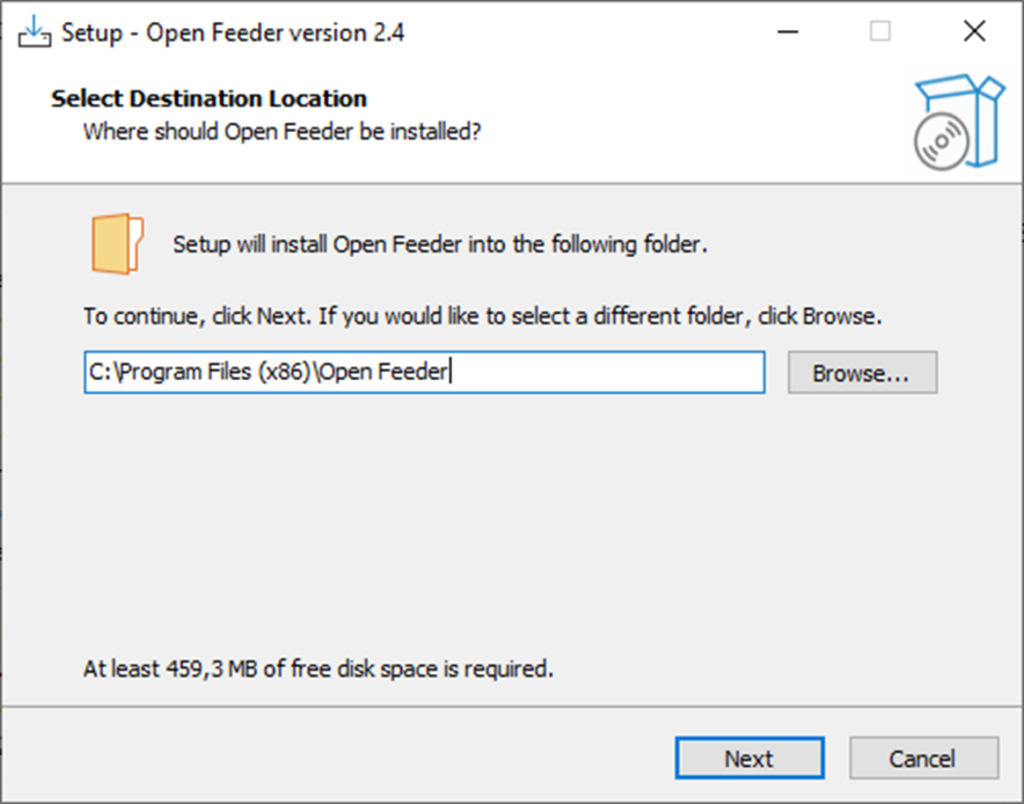Screen dimensions: 1024x804
Task: Click the empty gray area below path field
Action: click(500, 520)
